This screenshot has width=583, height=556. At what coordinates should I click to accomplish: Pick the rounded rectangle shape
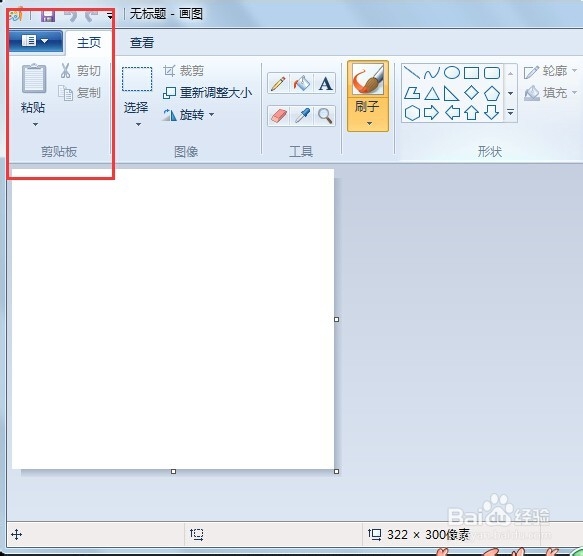(492, 73)
